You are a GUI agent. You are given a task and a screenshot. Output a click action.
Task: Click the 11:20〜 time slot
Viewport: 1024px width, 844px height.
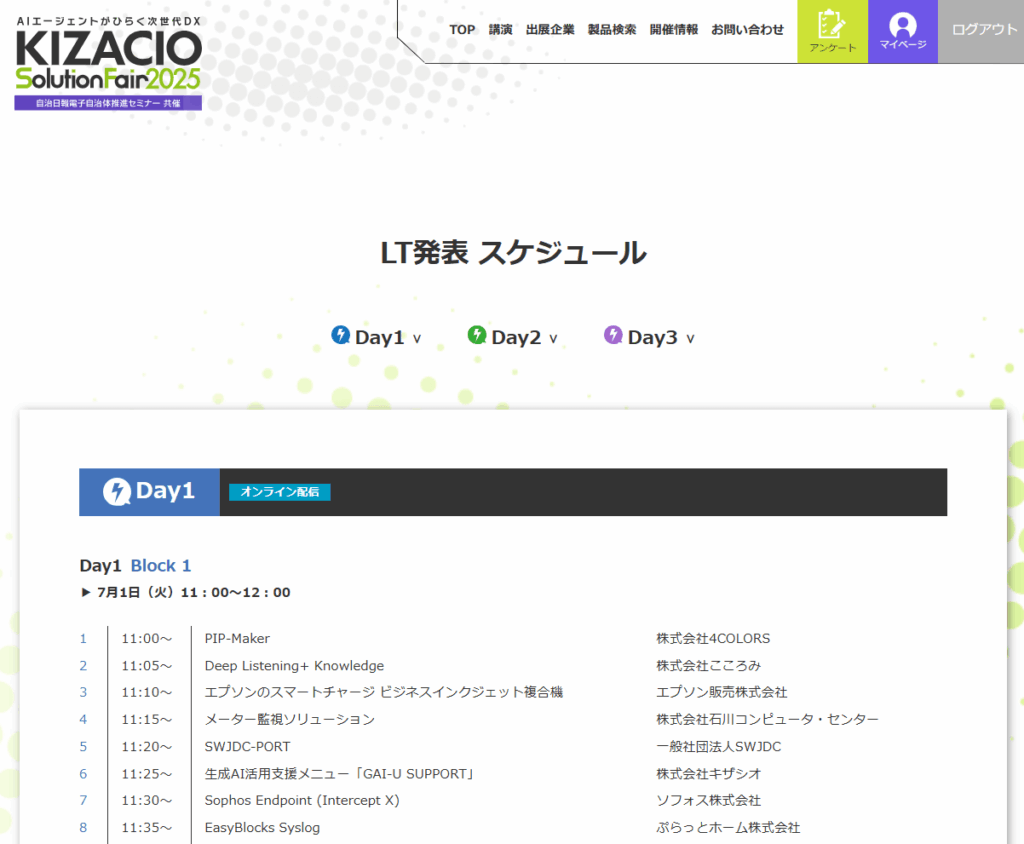[147, 747]
